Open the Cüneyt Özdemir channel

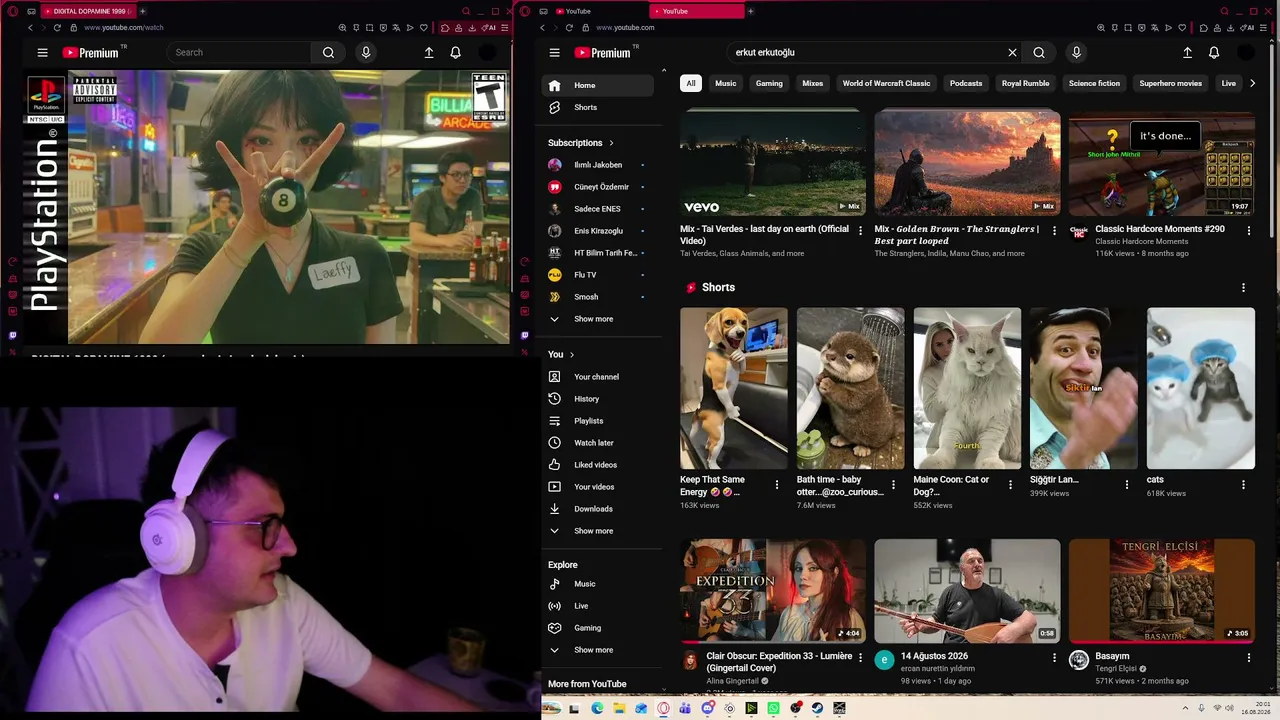point(598,187)
